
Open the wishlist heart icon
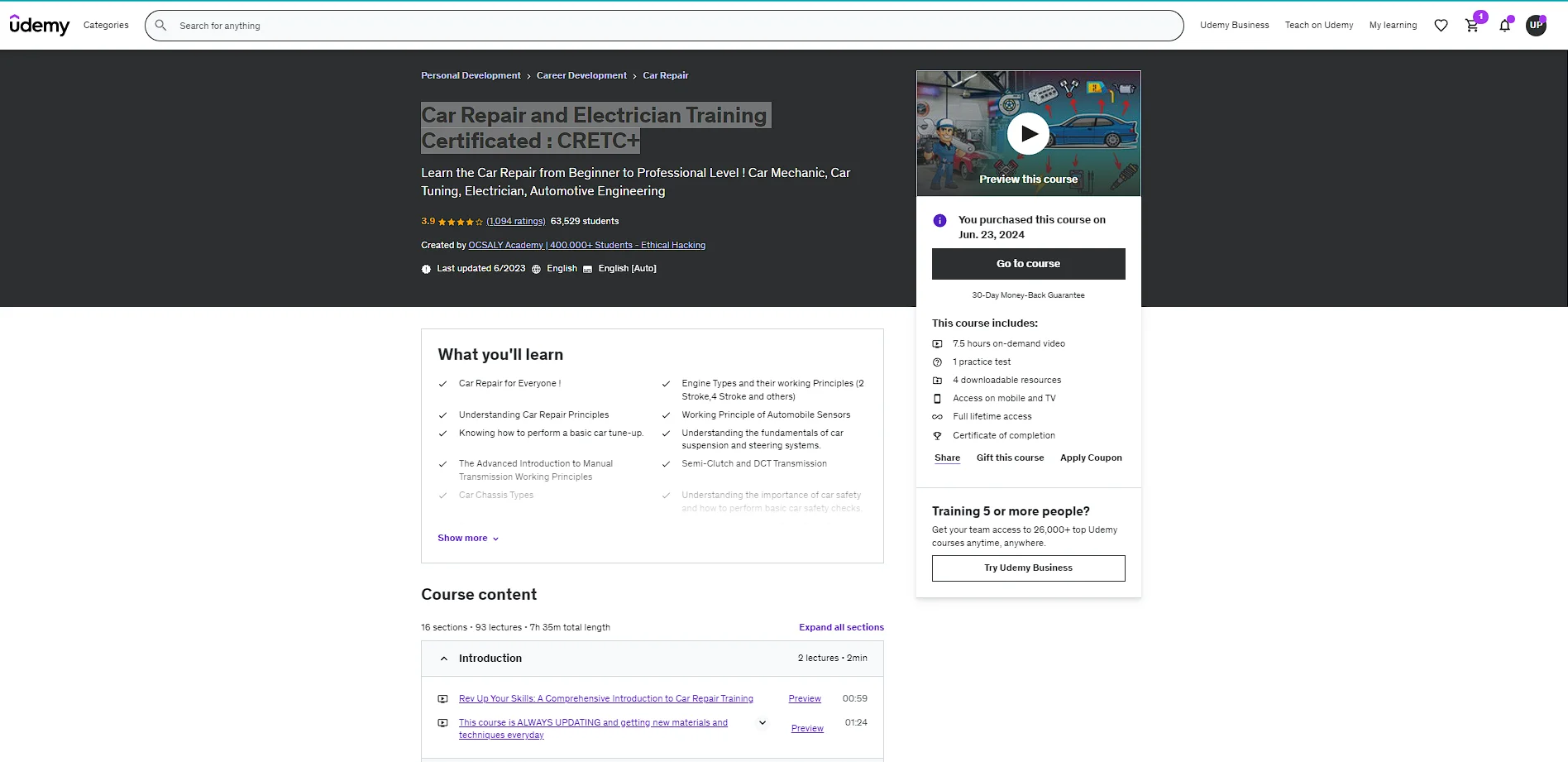click(x=1441, y=26)
